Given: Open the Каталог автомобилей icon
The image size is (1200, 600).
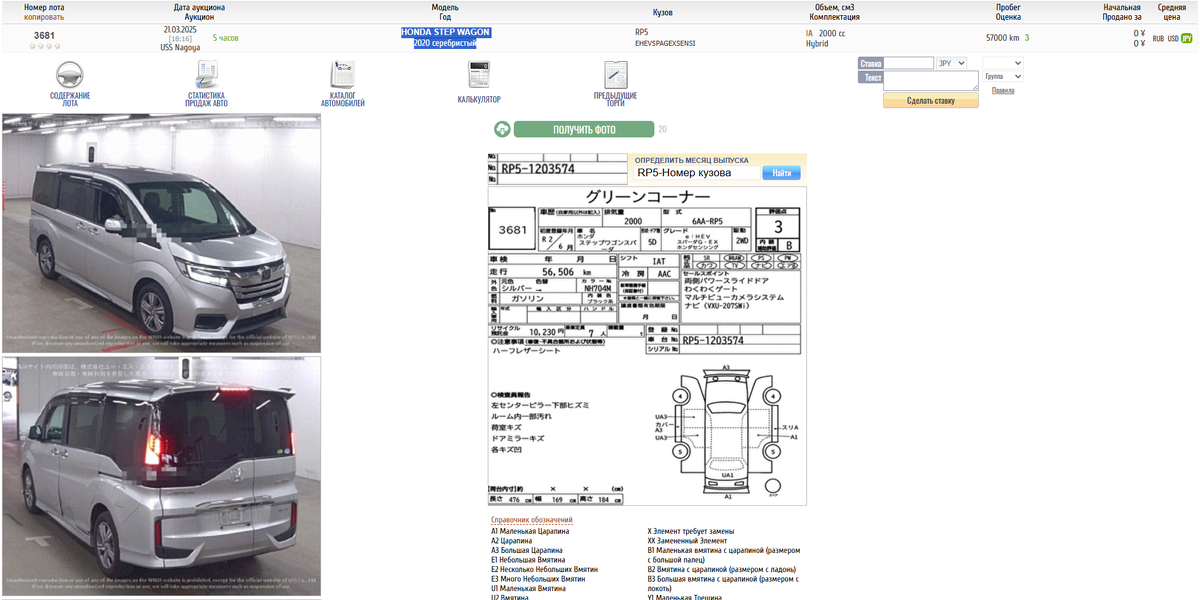Looking at the screenshot, I should click(343, 75).
